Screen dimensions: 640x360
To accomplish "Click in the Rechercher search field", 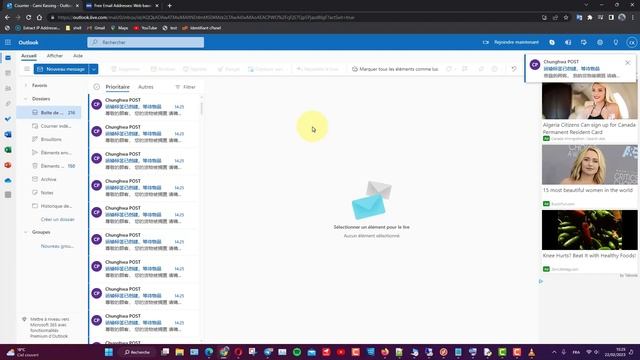I will point(146,42).
